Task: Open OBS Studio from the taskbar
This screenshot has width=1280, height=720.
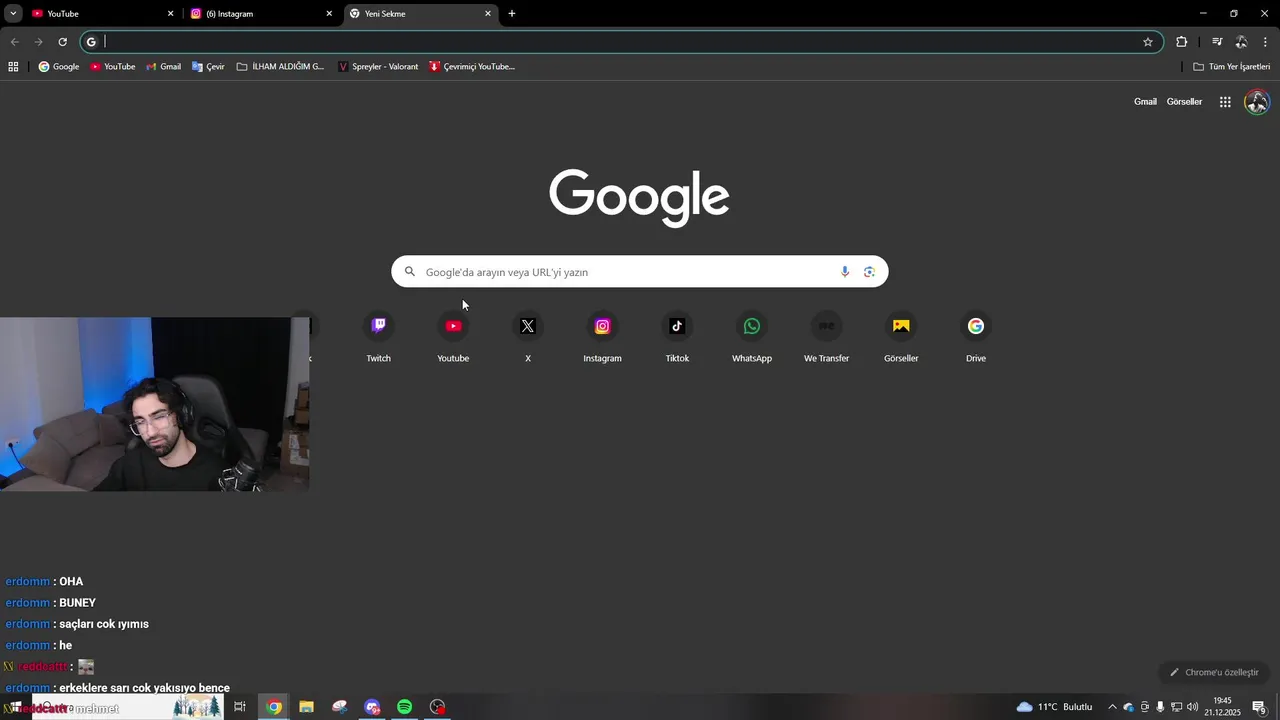Action: click(437, 707)
